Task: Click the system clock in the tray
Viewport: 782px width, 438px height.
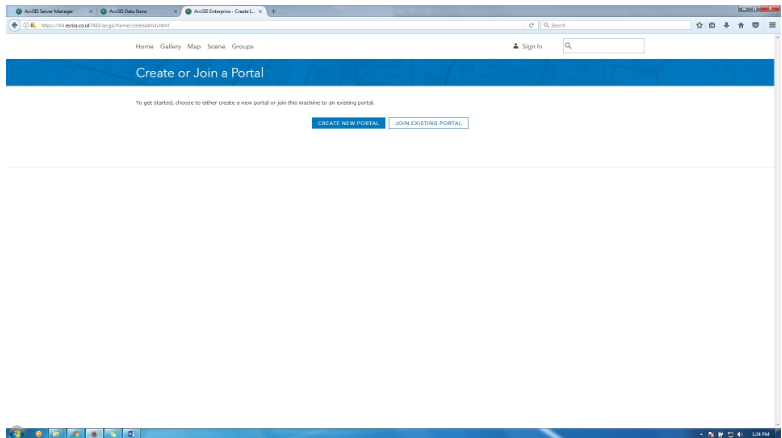Action: point(761,434)
